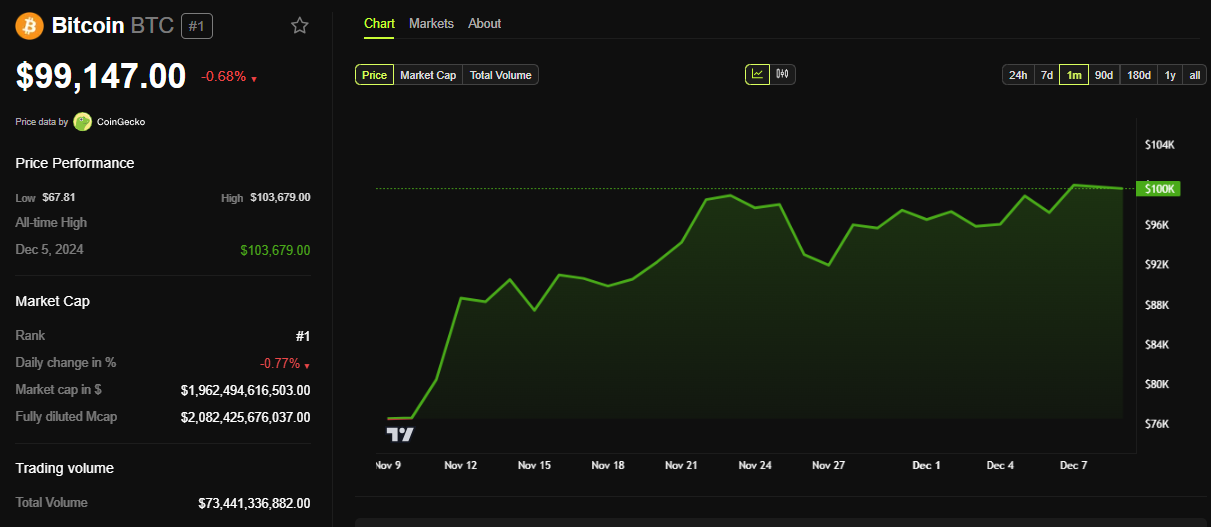Click the red price change down arrow

tap(254, 79)
